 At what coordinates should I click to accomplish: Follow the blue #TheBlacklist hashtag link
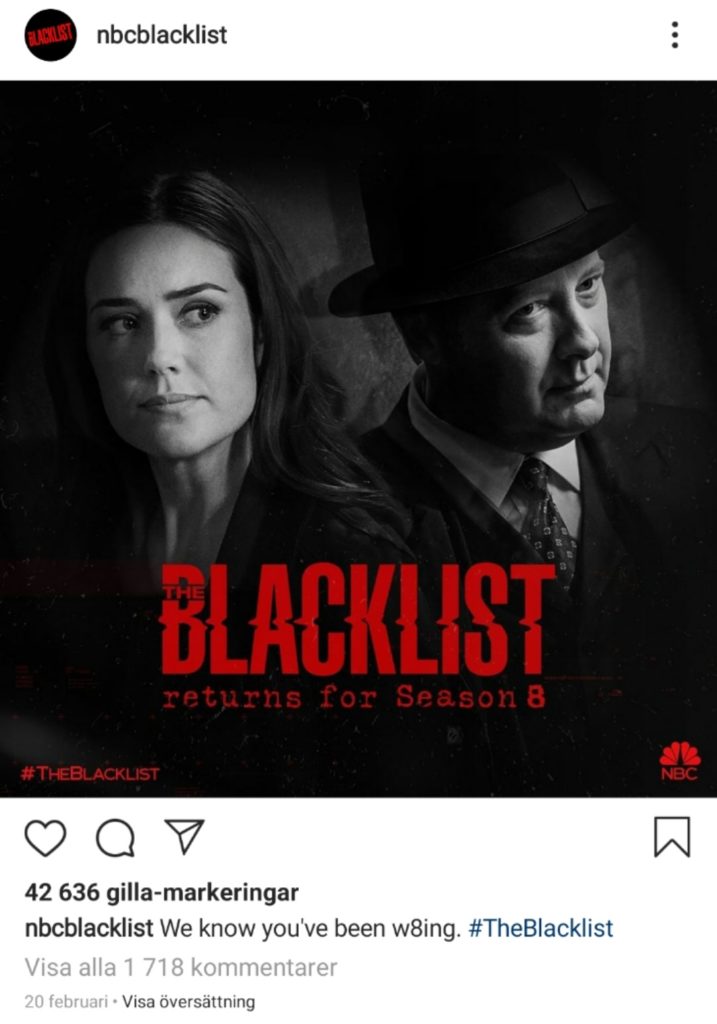pyautogui.click(x=541, y=928)
